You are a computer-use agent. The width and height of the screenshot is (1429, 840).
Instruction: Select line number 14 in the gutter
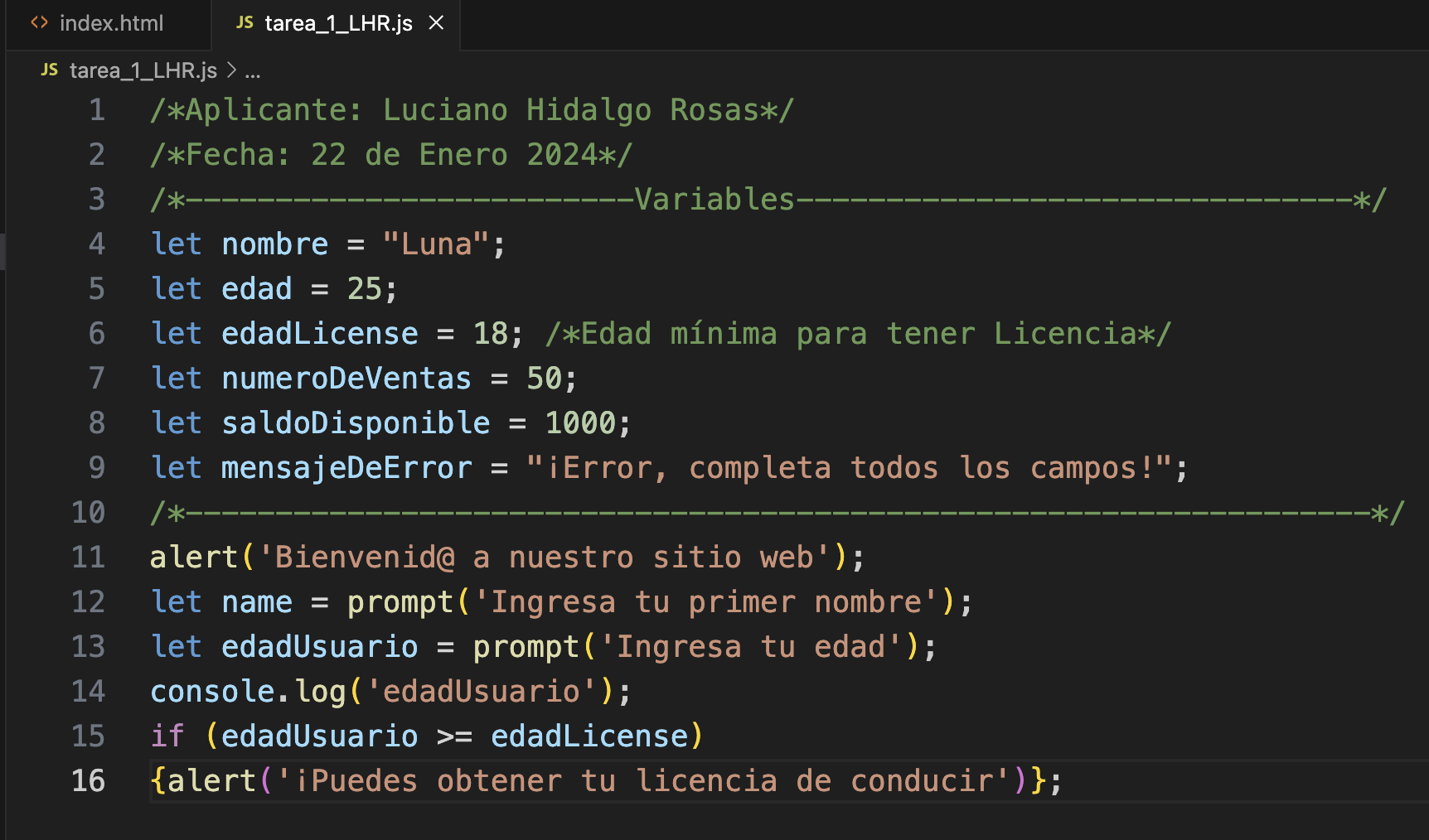tap(88, 692)
